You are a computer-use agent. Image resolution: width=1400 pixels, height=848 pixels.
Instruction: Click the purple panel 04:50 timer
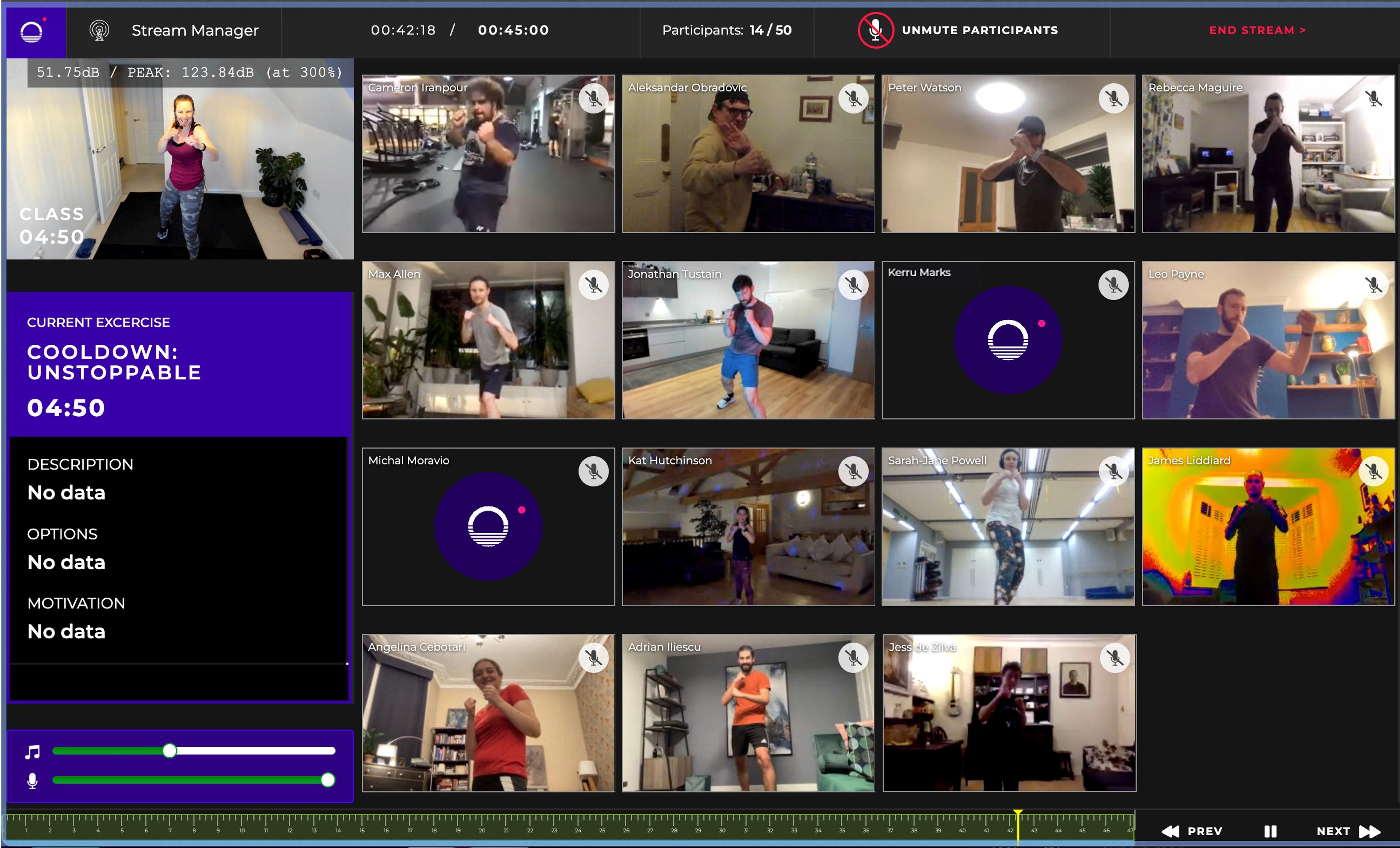[x=66, y=408]
